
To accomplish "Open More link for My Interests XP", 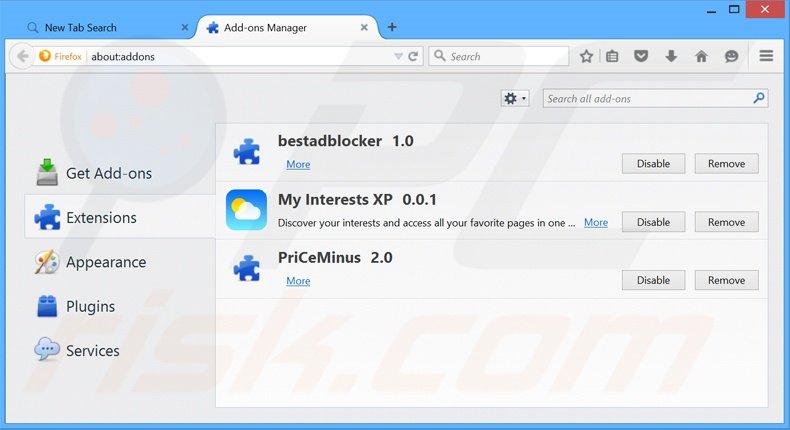I will [x=596, y=222].
